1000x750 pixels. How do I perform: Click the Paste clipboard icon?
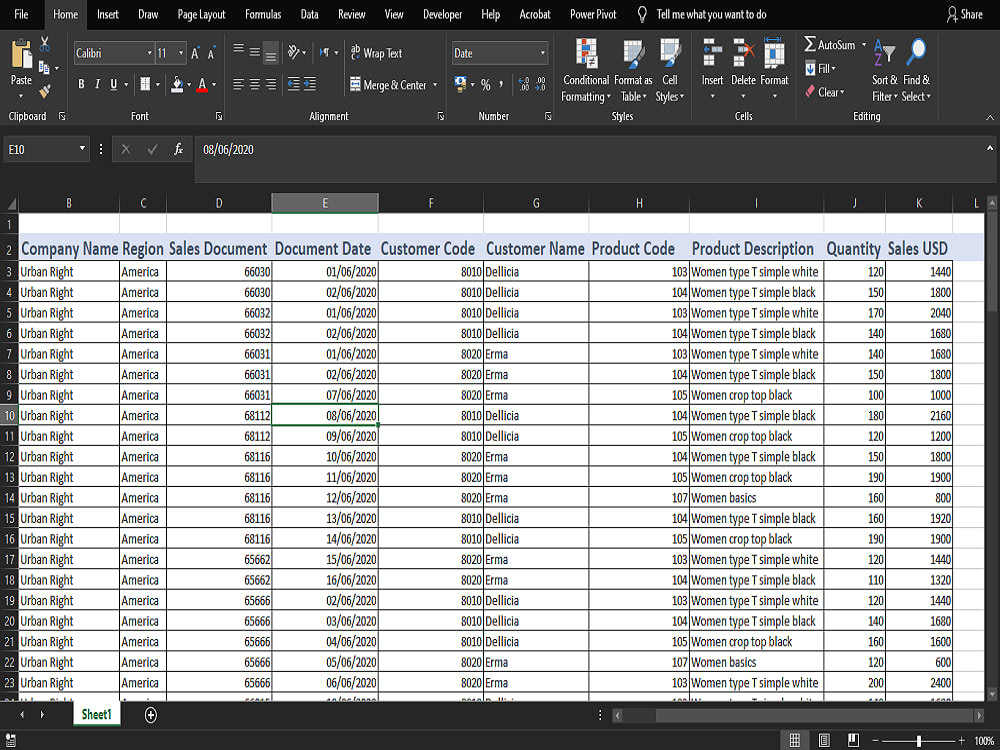click(21, 56)
